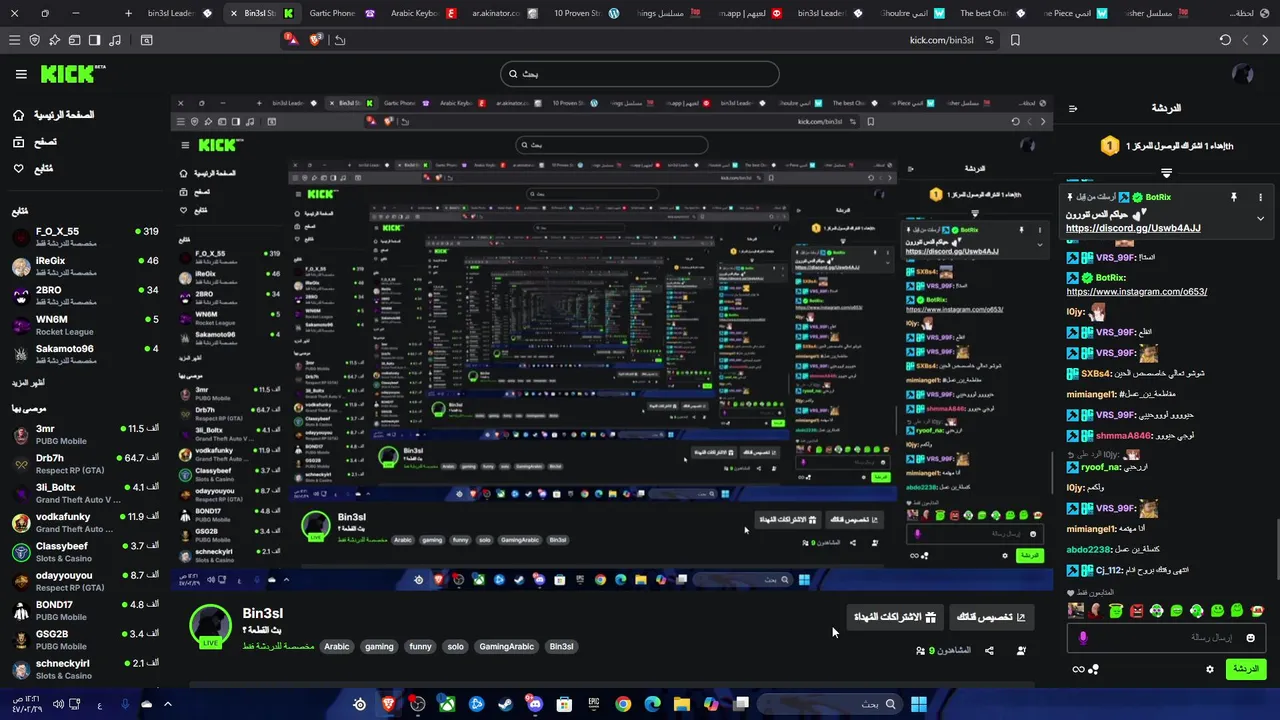This screenshot has height=720, width=1280.
Task: Click the send message input field
Action: [x=1167, y=637]
